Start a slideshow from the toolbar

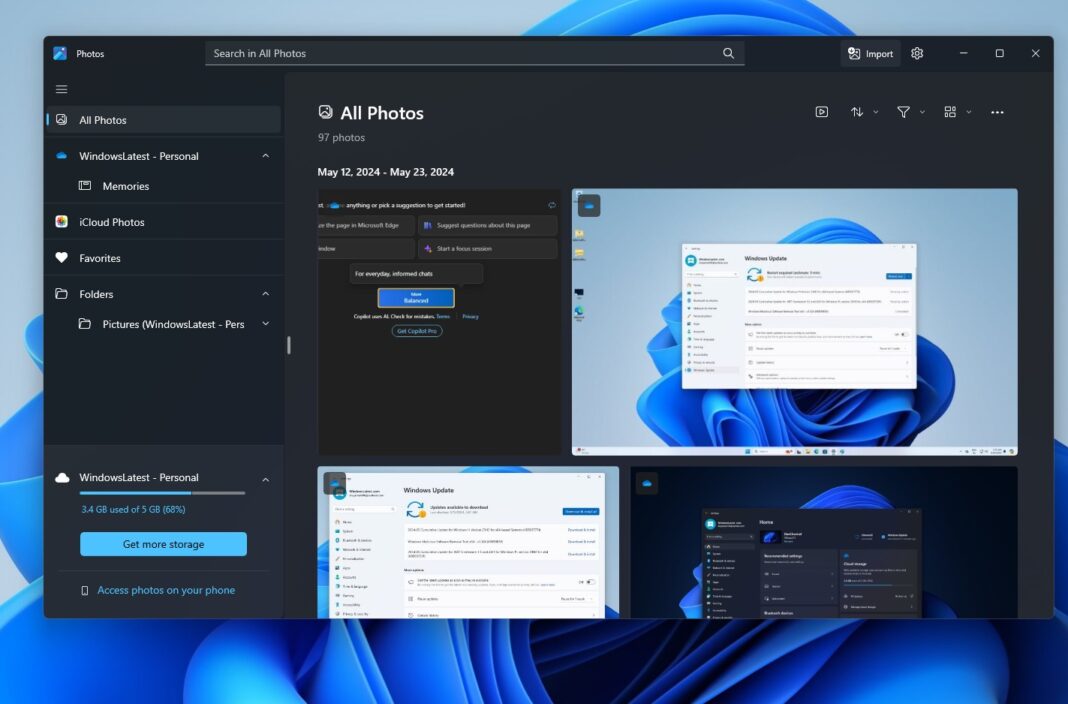822,111
